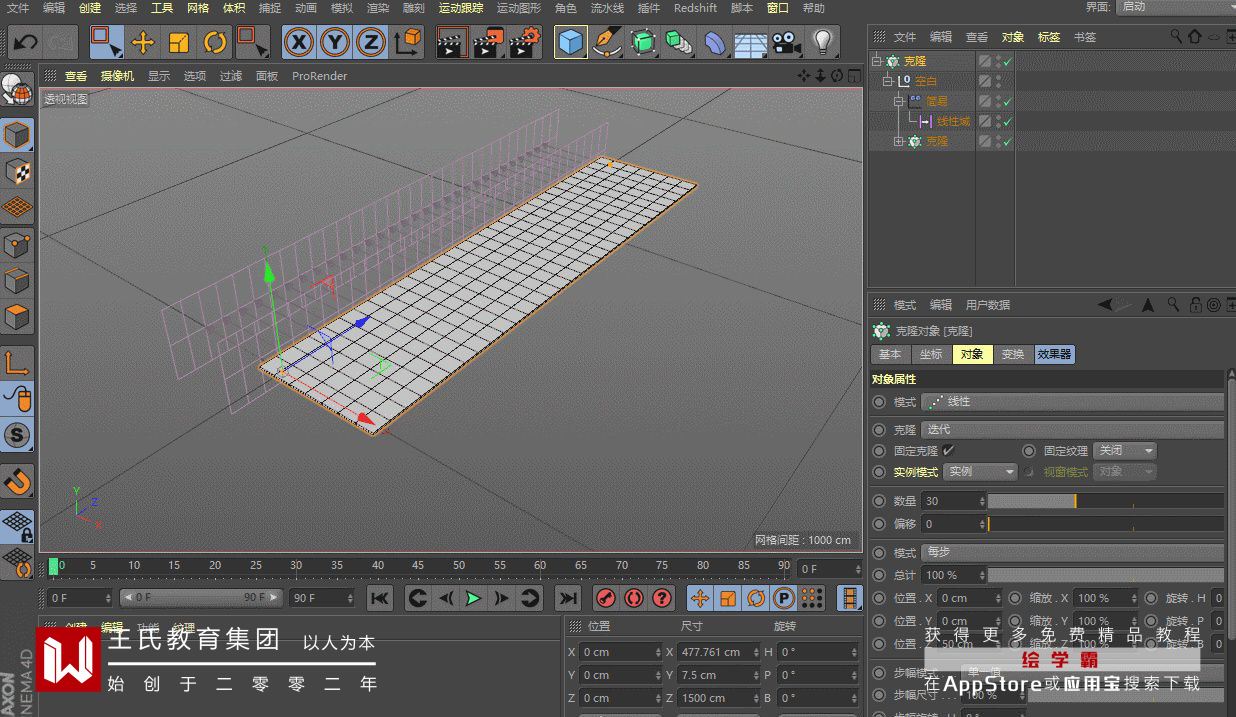
Task: Click the light bulb icon
Action: point(822,42)
